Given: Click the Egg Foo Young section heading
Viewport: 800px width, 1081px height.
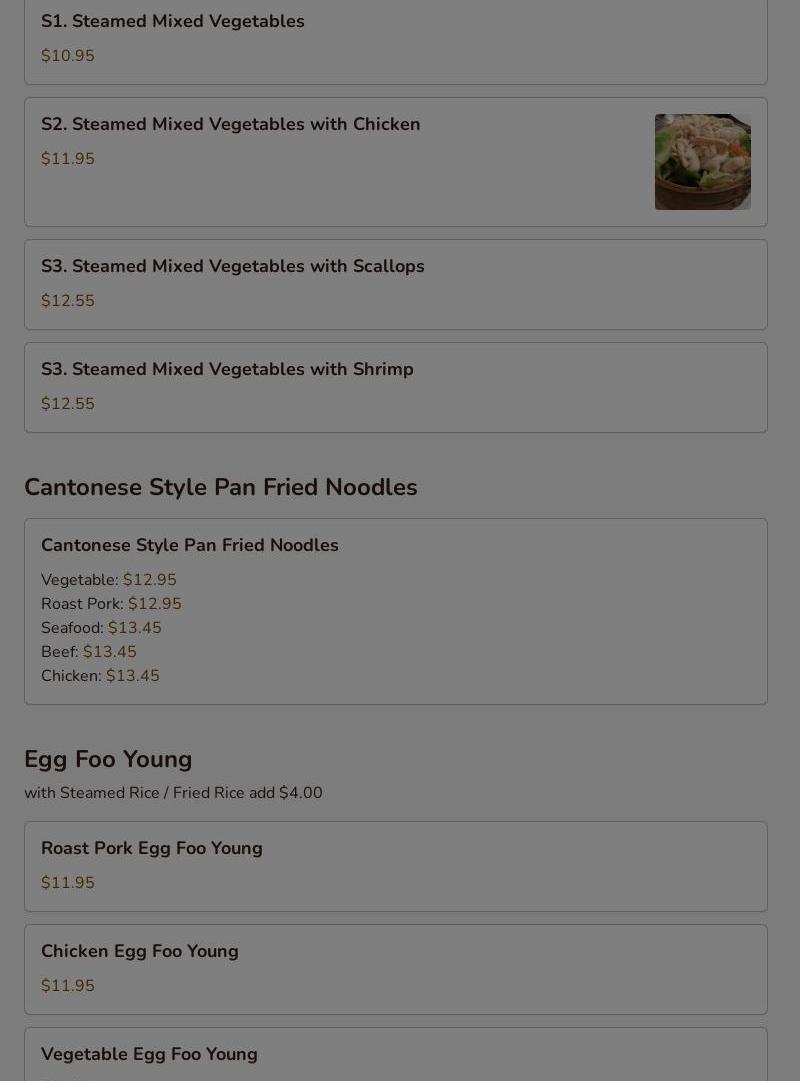Looking at the screenshot, I should tap(108, 759).
